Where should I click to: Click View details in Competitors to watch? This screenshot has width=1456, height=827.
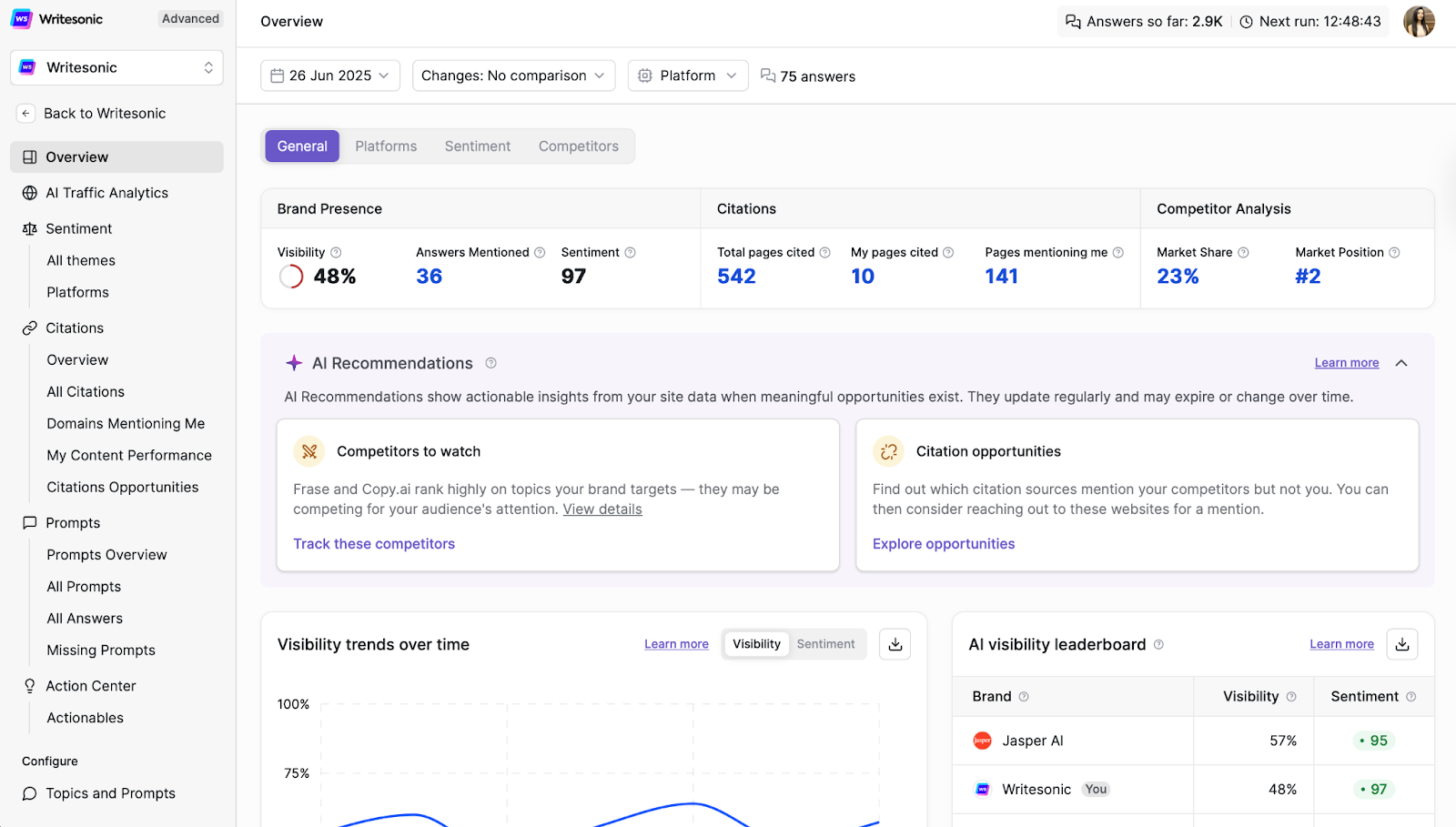[602, 509]
